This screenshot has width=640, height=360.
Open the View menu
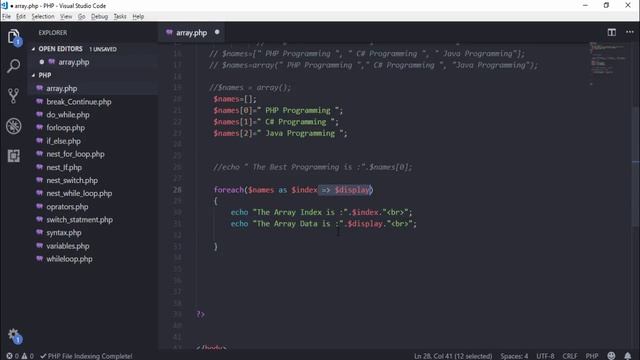coord(66,16)
